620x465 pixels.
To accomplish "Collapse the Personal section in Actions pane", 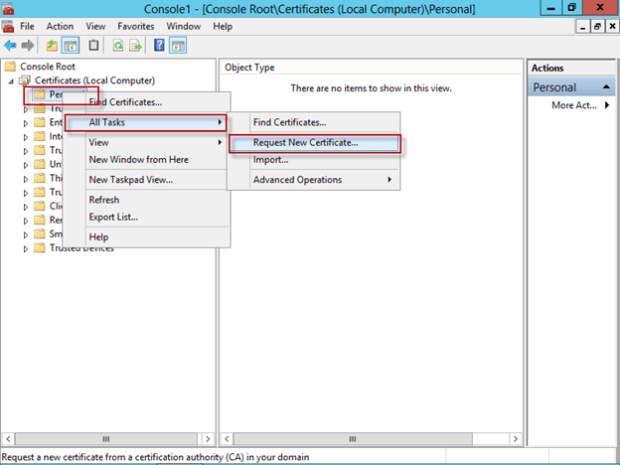I will click(x=606, y=87).
